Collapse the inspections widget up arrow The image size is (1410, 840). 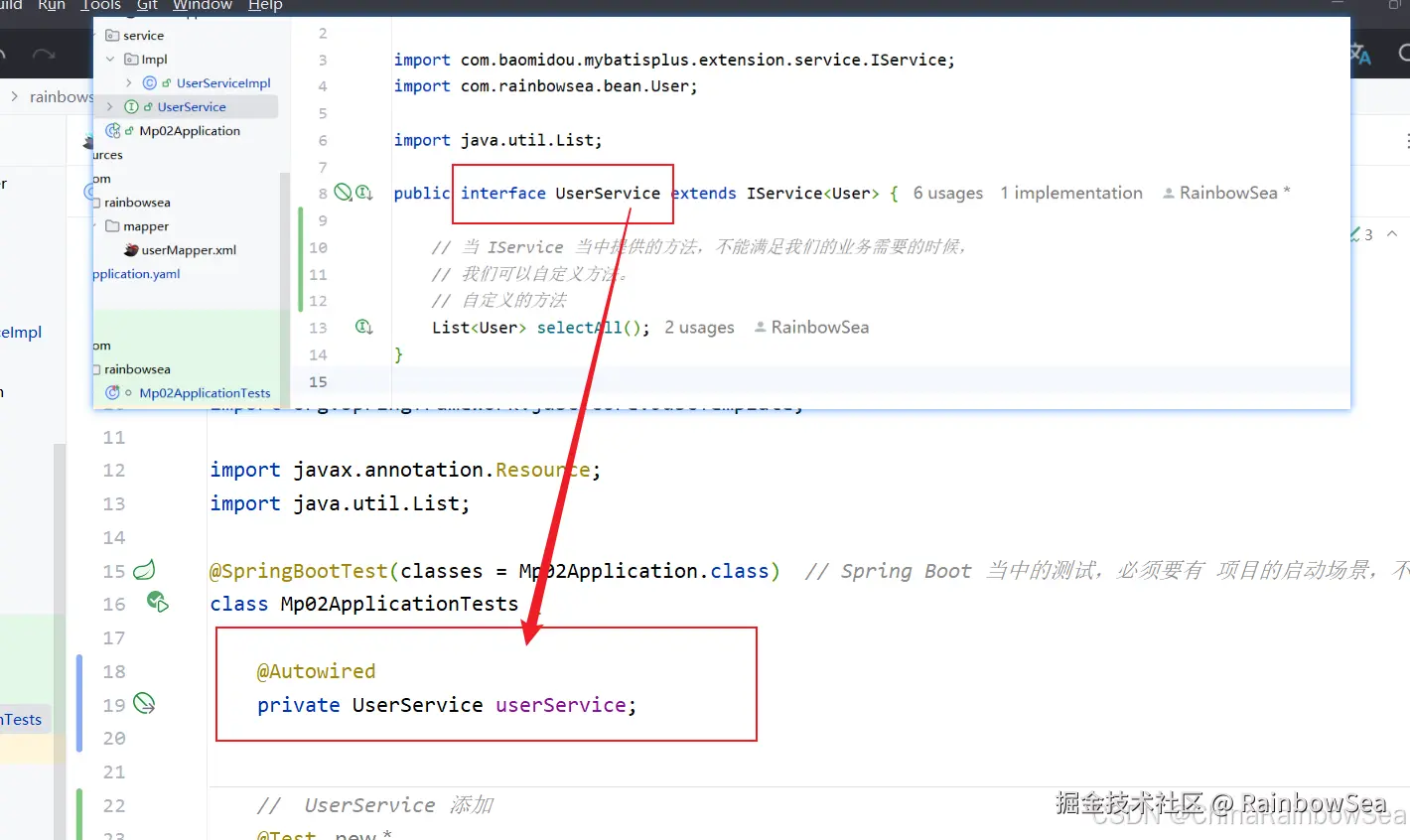(x=1392, y=234)
